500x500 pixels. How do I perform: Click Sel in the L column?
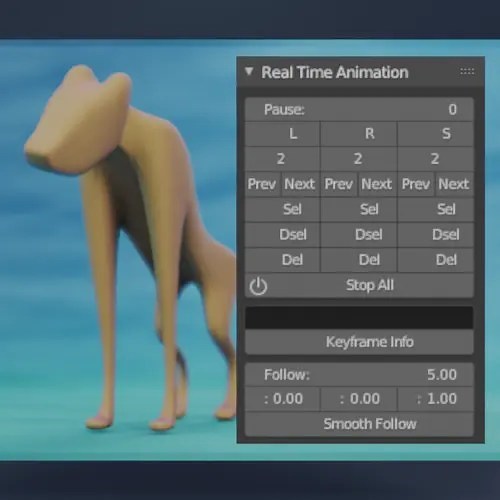[x=282, y=209]
